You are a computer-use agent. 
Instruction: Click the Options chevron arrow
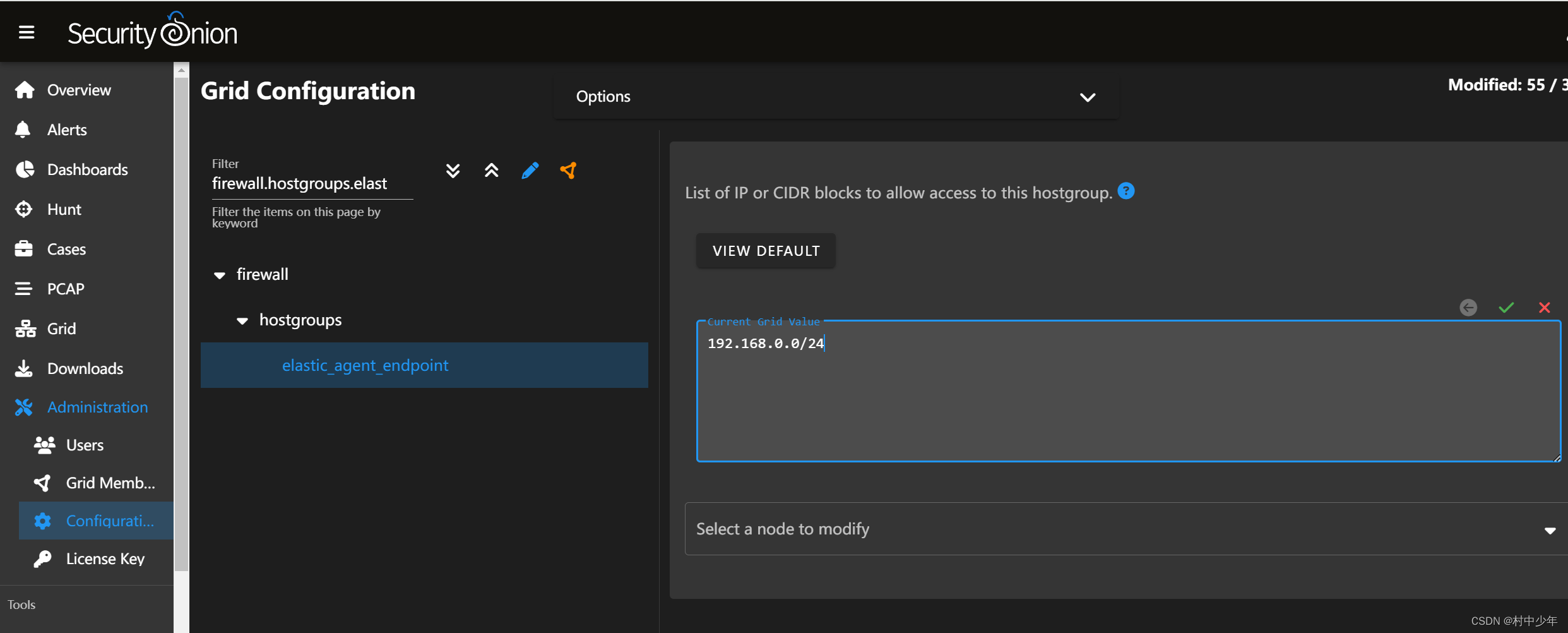pyautogui.click(x=1088, y=97)
